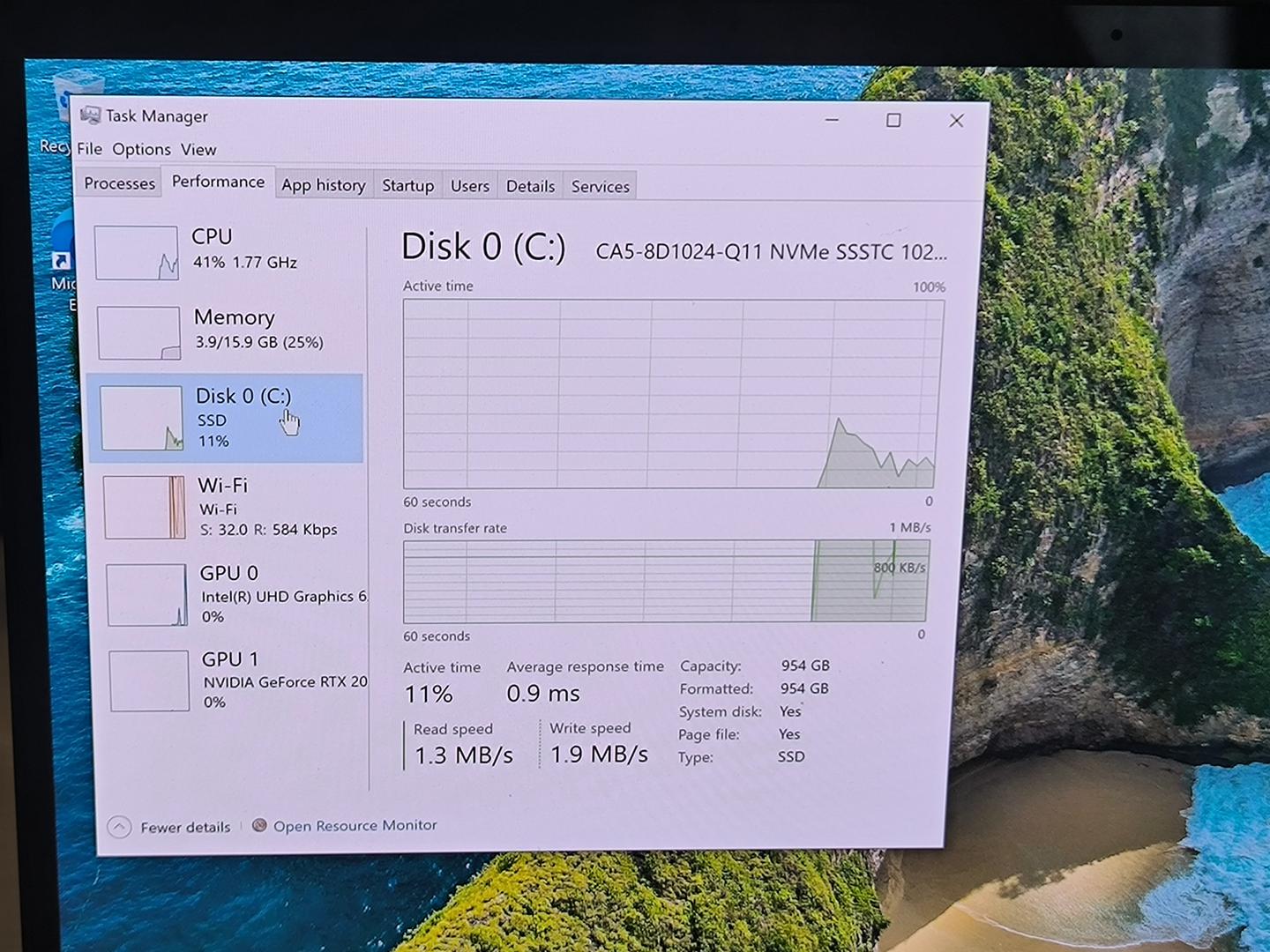Open the View menu
Screen dimensions: 1270x952
pos(198,150)
